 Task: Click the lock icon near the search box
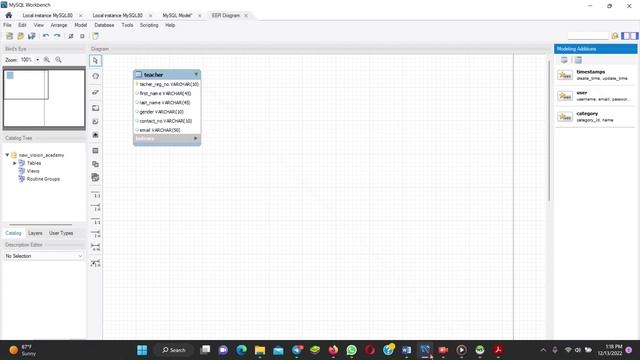[615, 36]
